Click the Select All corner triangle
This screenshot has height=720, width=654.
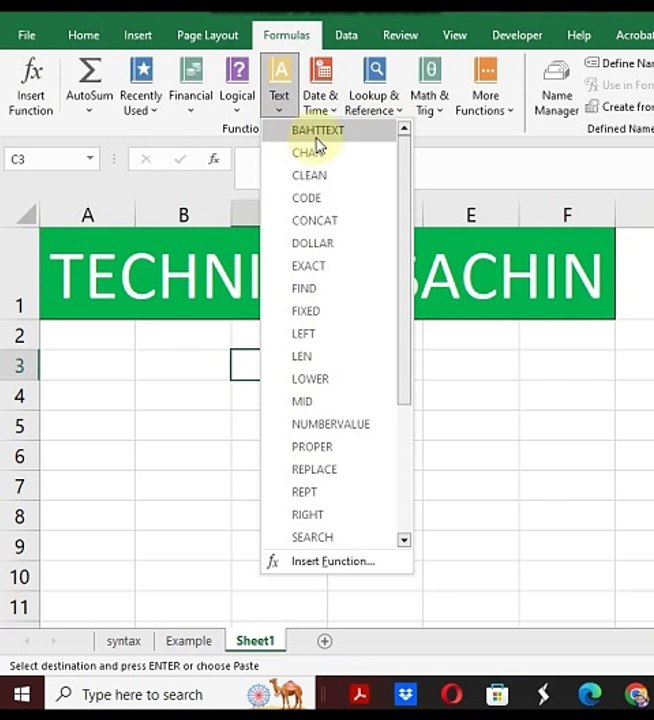(27, 214)
